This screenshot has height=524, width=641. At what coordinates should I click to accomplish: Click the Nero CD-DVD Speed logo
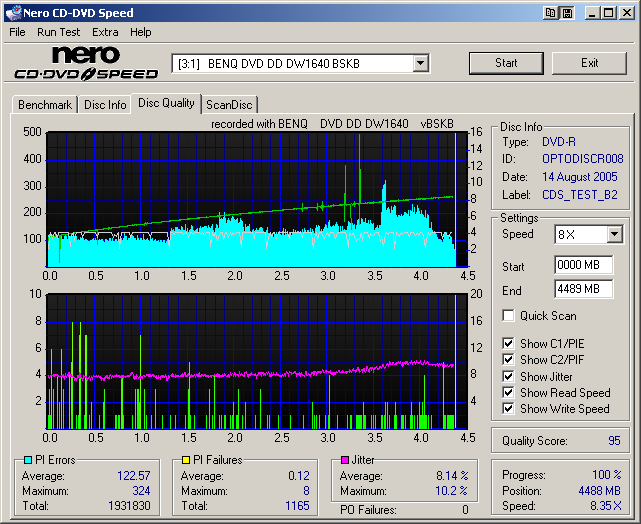pos(86,63)
